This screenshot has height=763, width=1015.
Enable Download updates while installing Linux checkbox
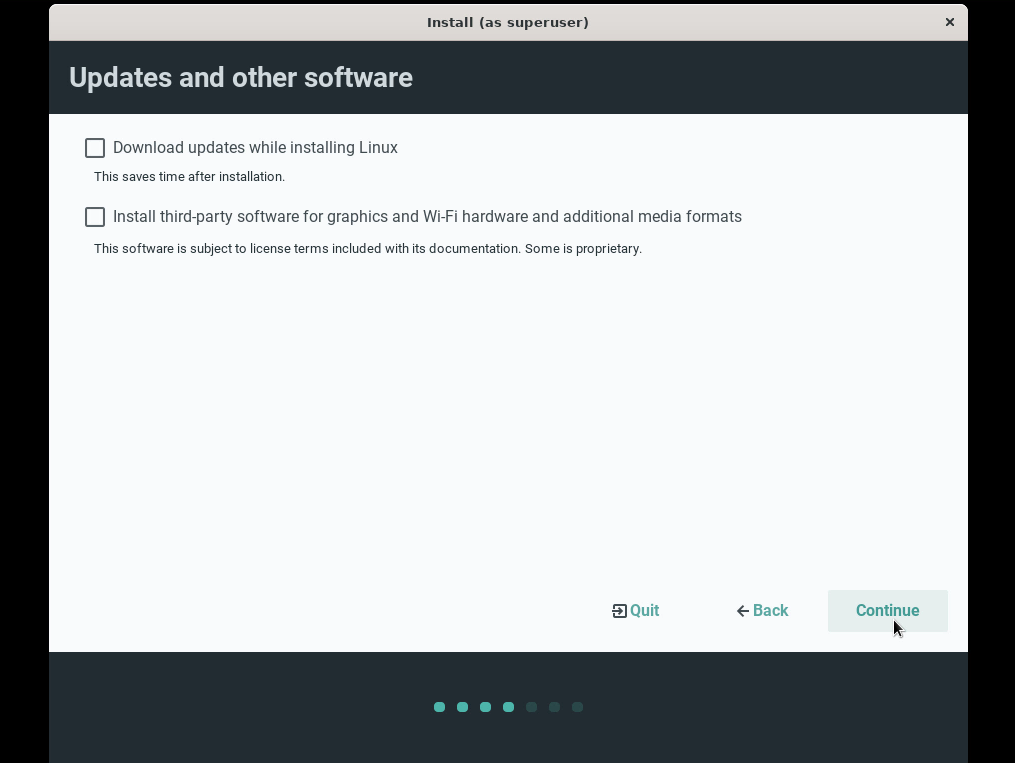point(95,148)
